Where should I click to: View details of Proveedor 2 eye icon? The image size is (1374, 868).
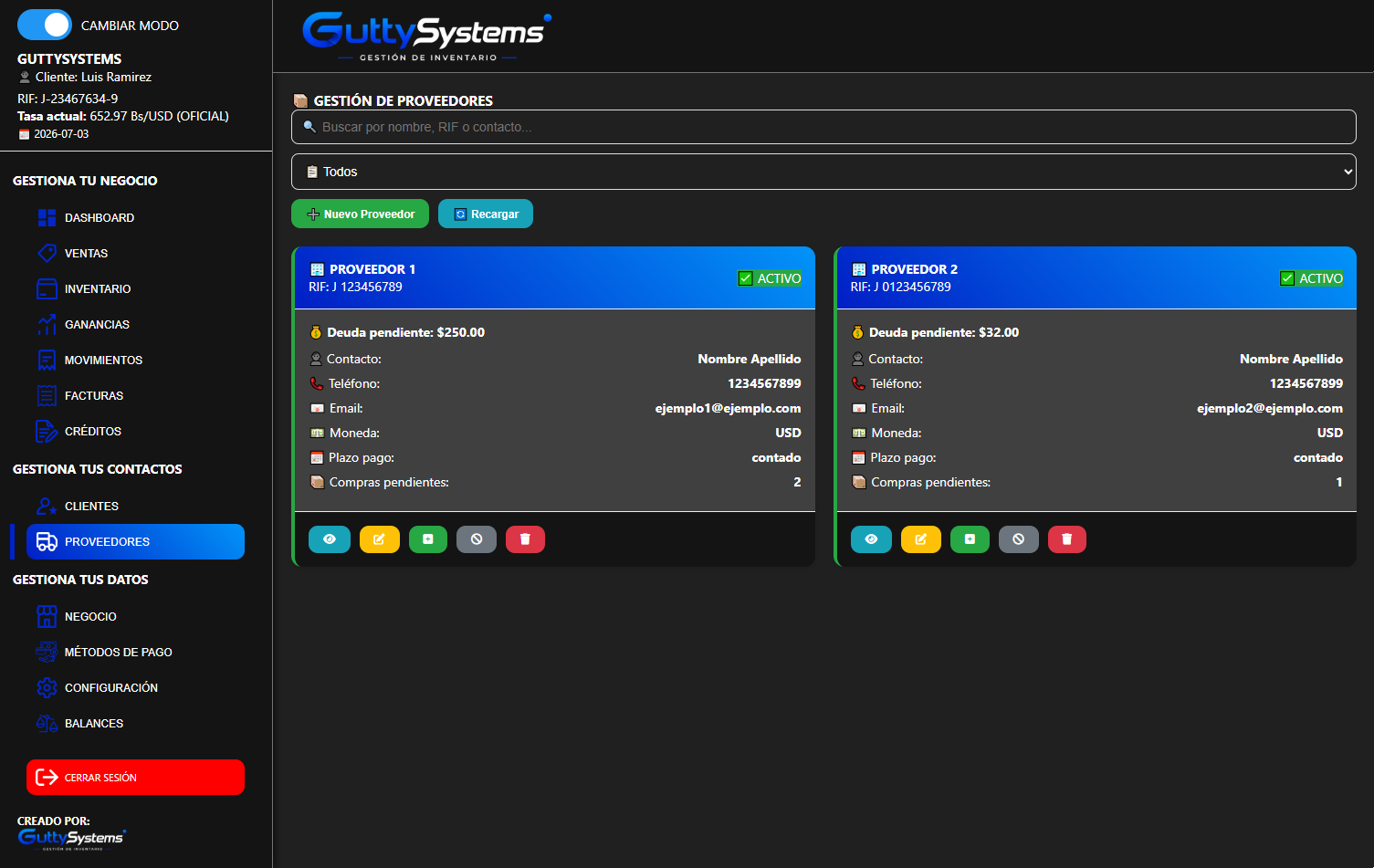pos(871,539)
